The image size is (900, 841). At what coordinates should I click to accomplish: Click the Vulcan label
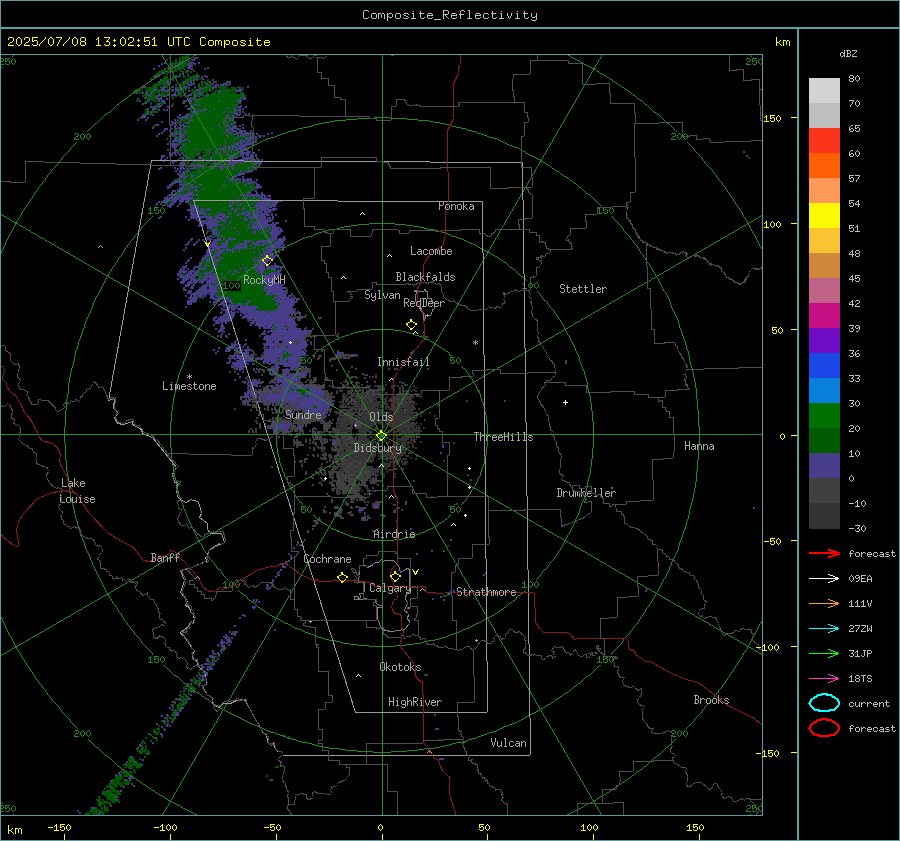[509, 743]
